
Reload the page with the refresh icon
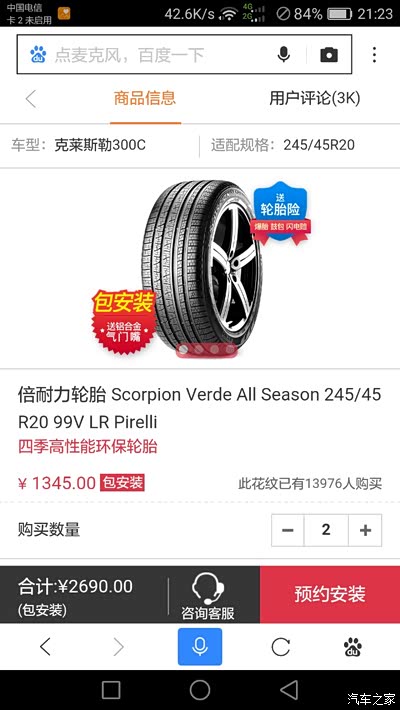pos(280,647)
